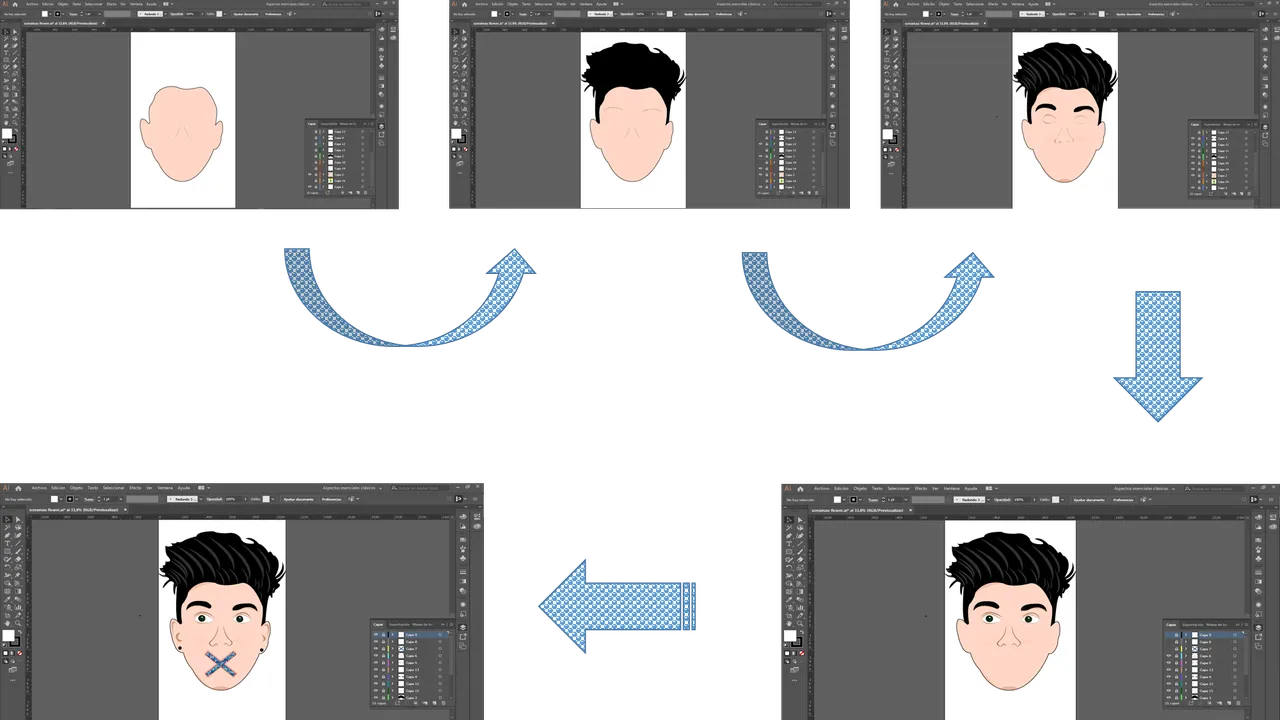Open Layers panel menu in taped-mouth window

pyautogui.click(x=451, y=624)
